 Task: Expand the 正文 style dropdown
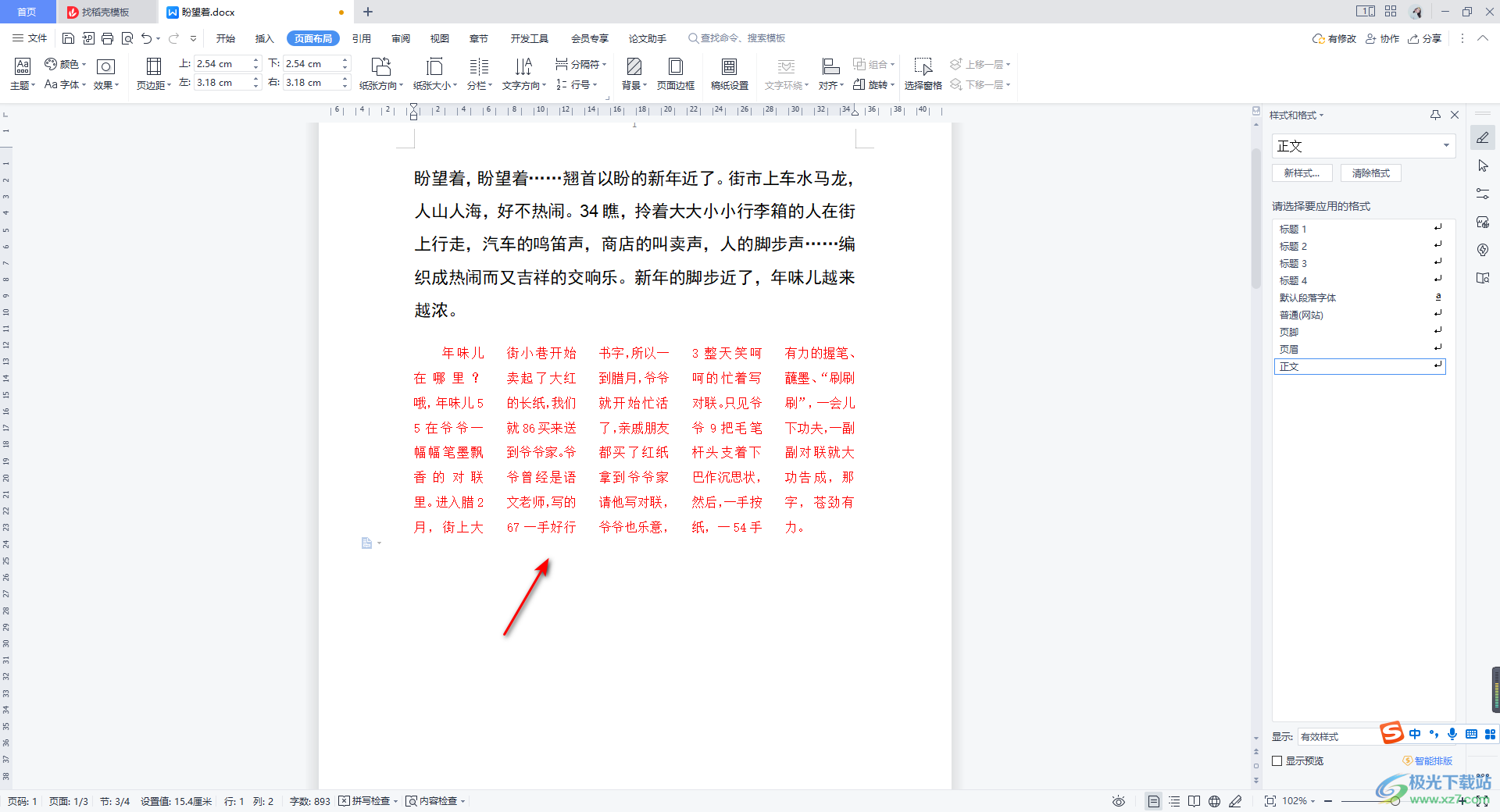coord(1446,145)
